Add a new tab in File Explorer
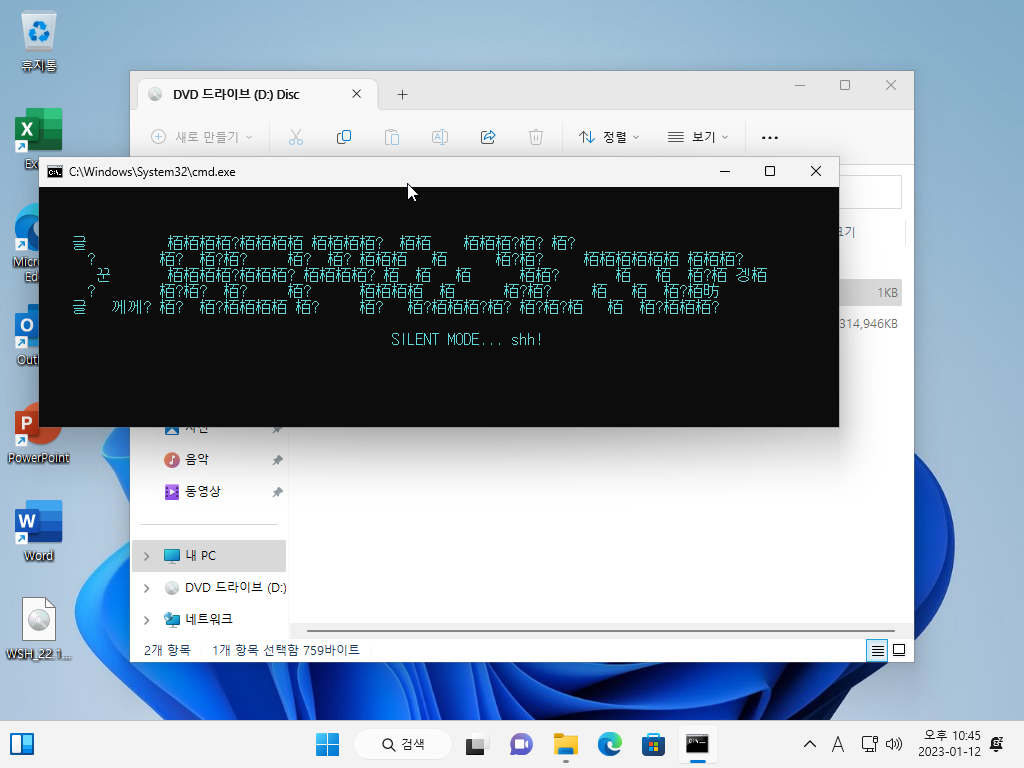The width and height of the screenshot is (1024, 768). (x=402, y=95)
